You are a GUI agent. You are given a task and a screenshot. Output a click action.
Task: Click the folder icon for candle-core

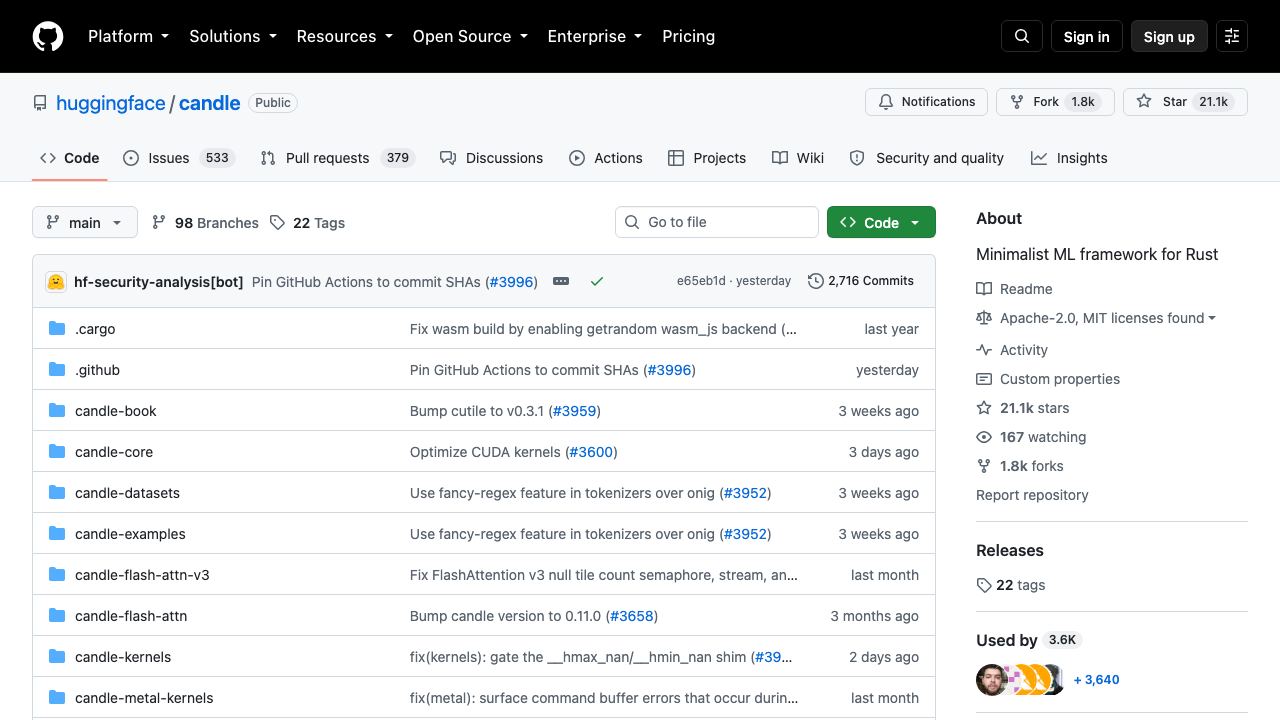pyautogui.click(x=57, y=451)
